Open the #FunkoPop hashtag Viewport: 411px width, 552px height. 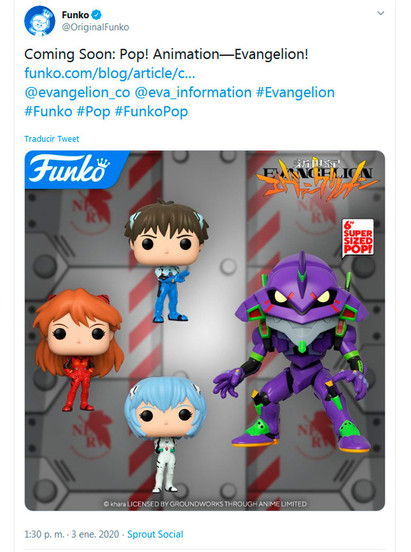(151, 112)
